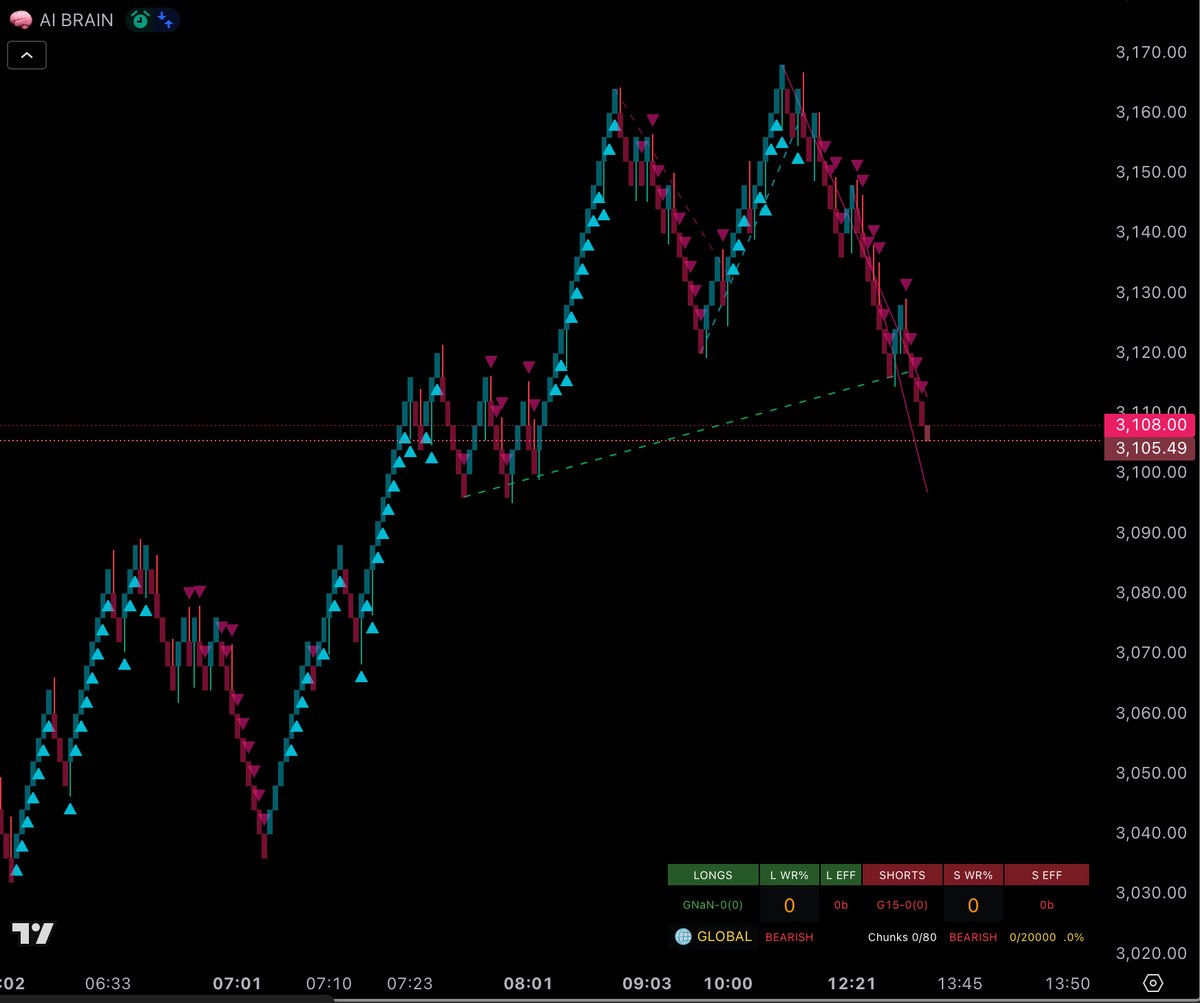Click the L EFF table header
Image resolution: width=1200 pixels, height=1003 pixels.
tap(841, 875)
